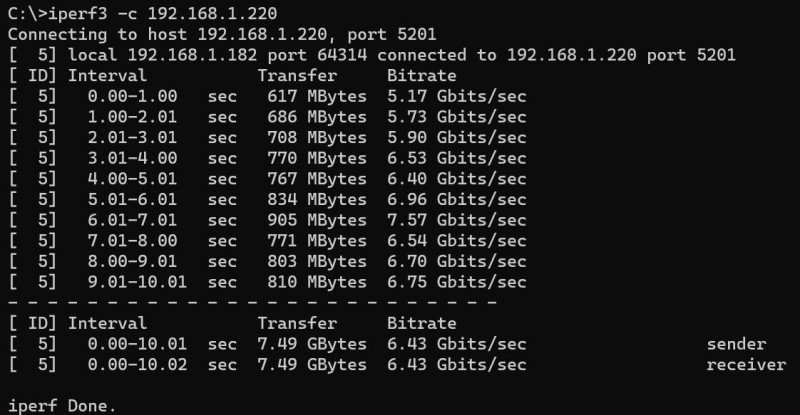Select the 5.73 Gbits/sec bitrate reading
The image size is (800, 415).
(456, 117)
